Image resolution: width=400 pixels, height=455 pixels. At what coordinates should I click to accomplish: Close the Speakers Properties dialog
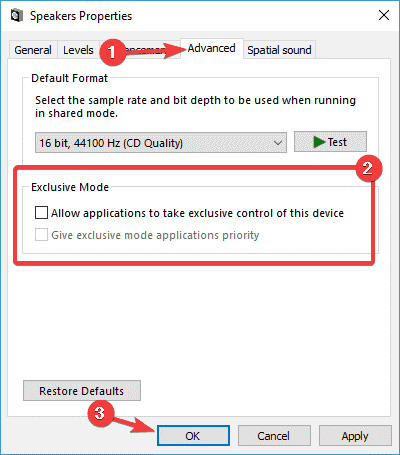(384, 15)
